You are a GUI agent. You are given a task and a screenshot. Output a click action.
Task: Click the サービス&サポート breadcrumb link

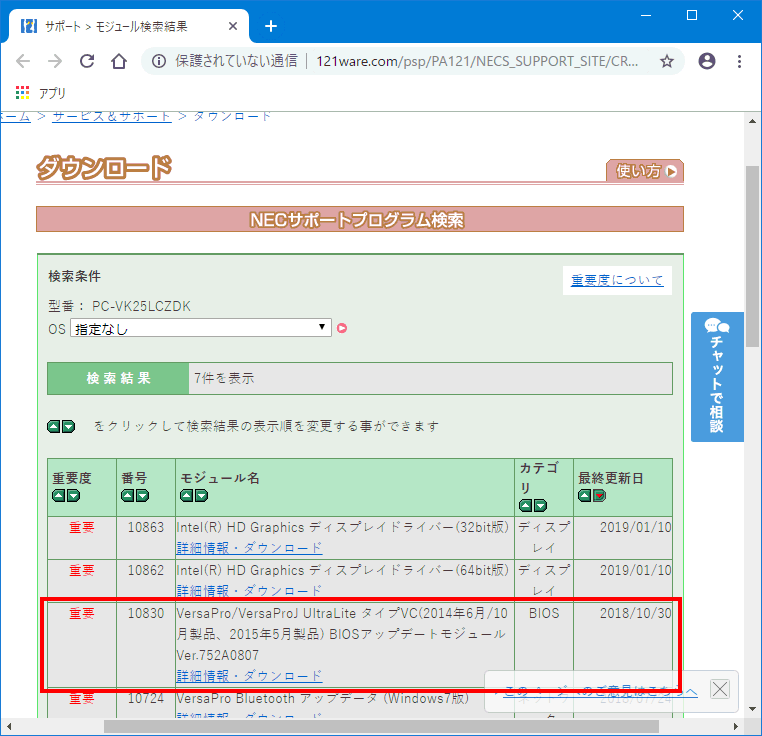112,116
